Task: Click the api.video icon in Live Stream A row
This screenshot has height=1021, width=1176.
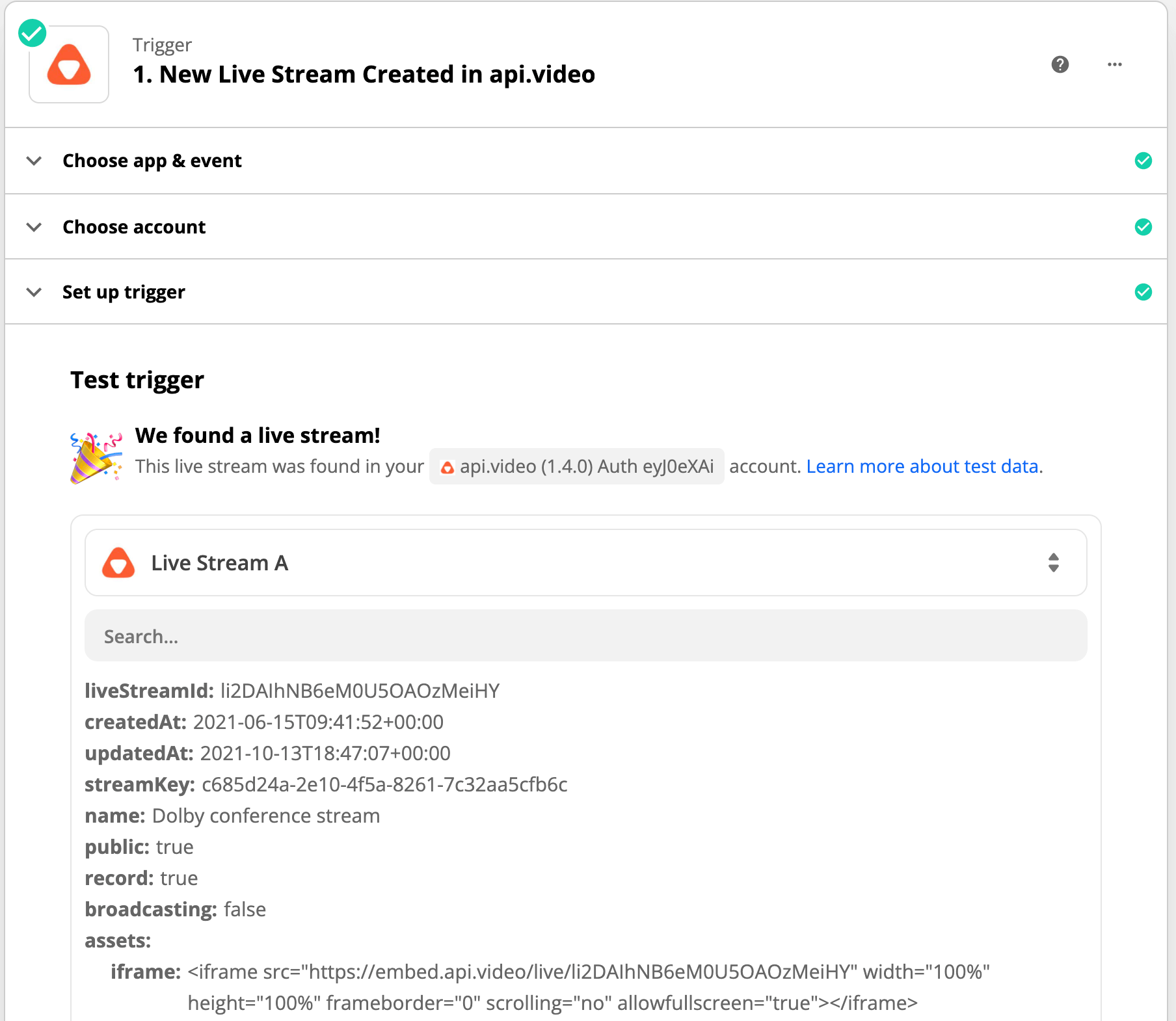Action: point(117,563)
